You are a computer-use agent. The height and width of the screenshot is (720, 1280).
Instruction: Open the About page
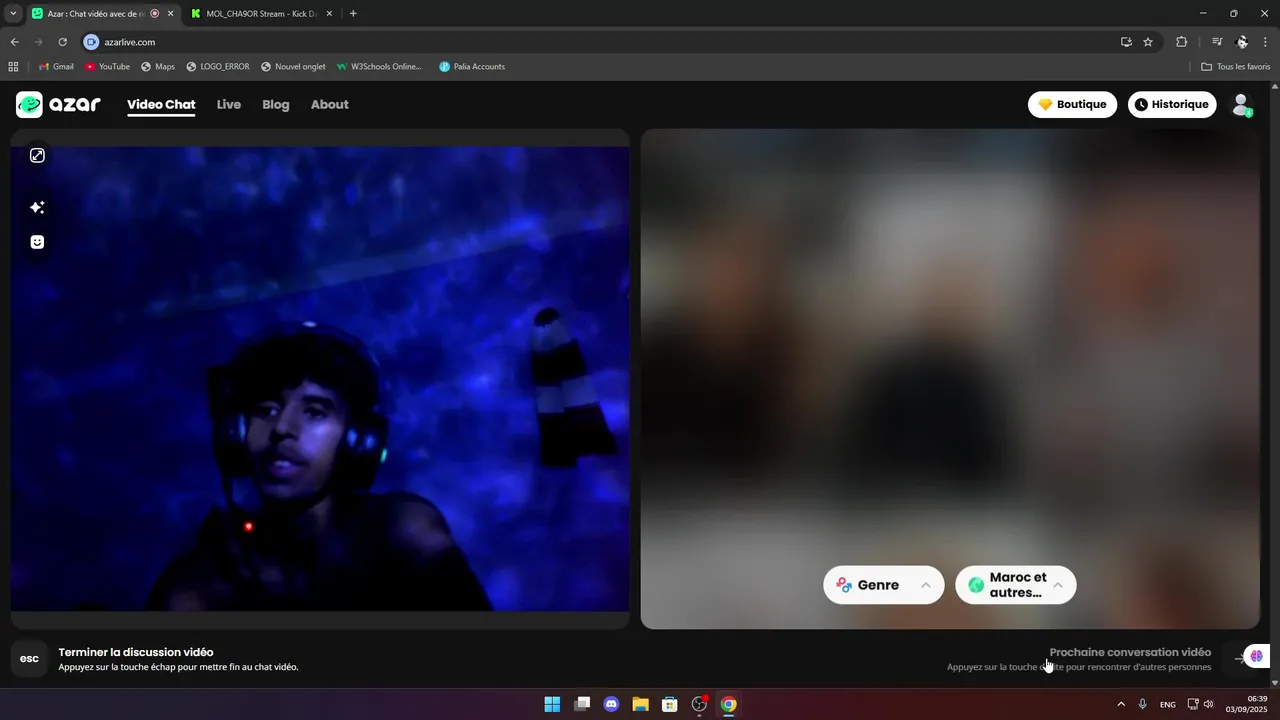[x=330, y=104]
